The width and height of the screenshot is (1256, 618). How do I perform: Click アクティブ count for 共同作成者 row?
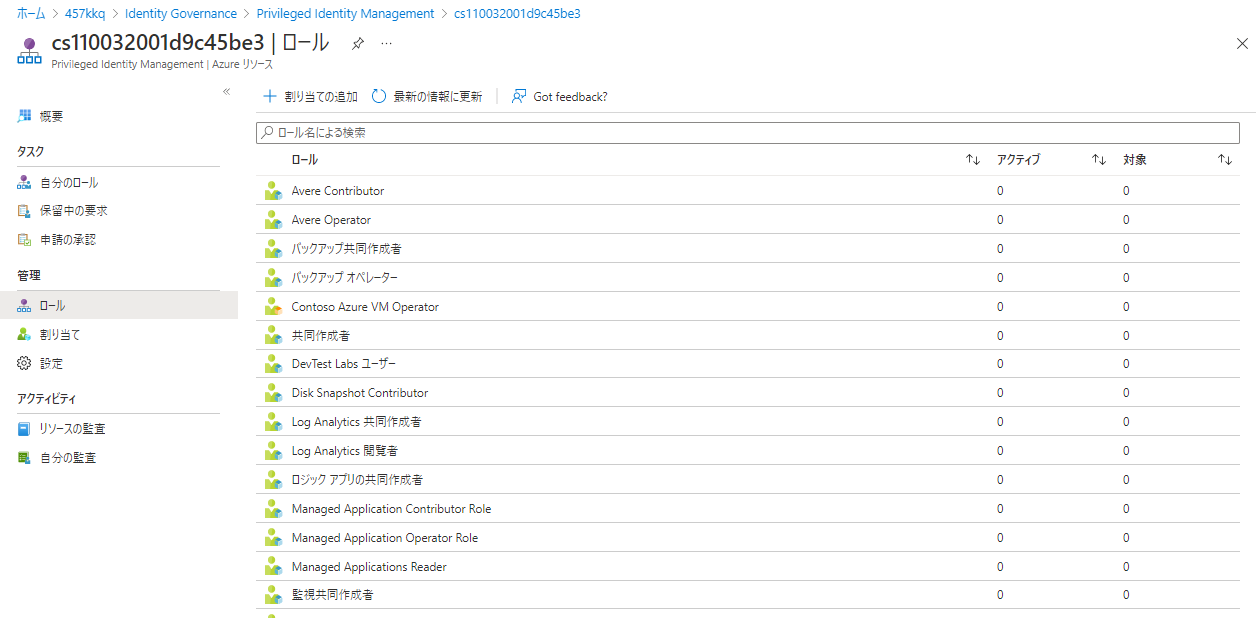pyautogui.click(x=1000, y=336)
